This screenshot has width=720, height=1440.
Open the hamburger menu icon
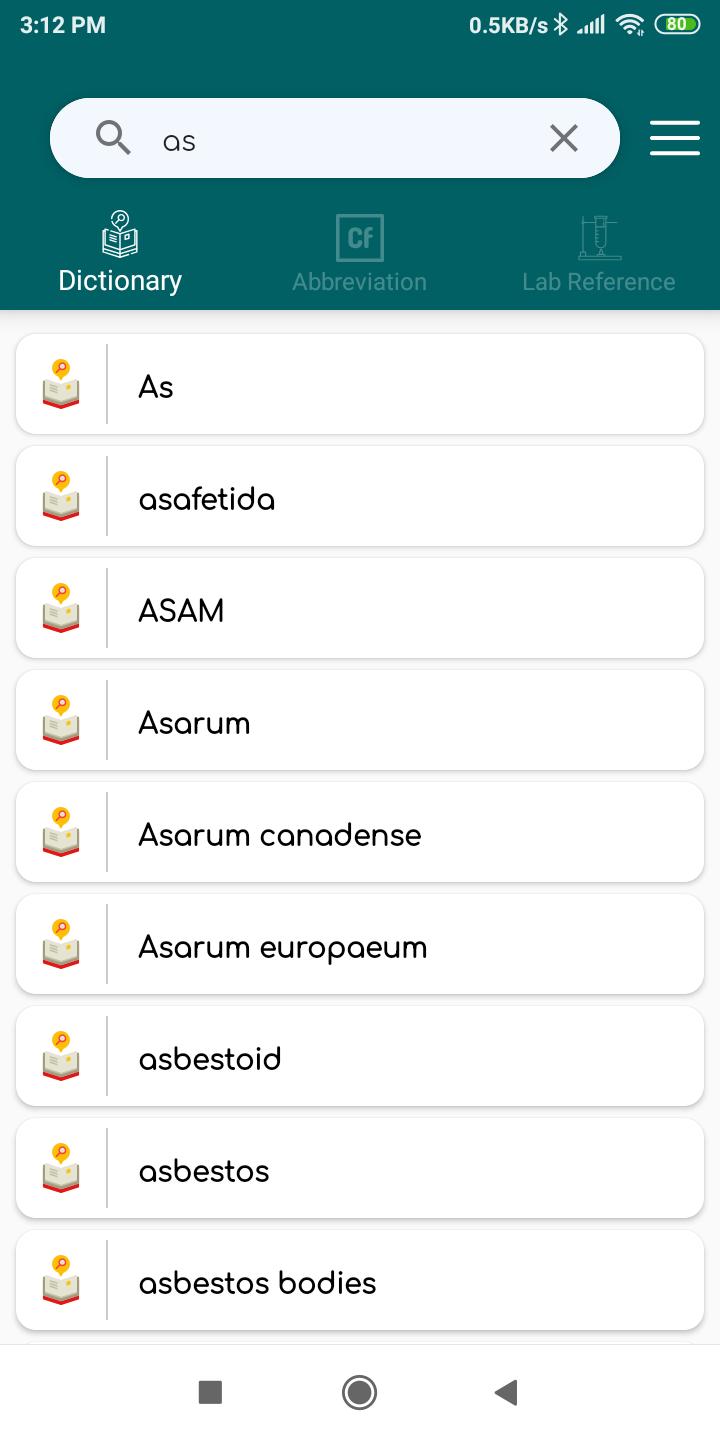click(x=674, y=138)
